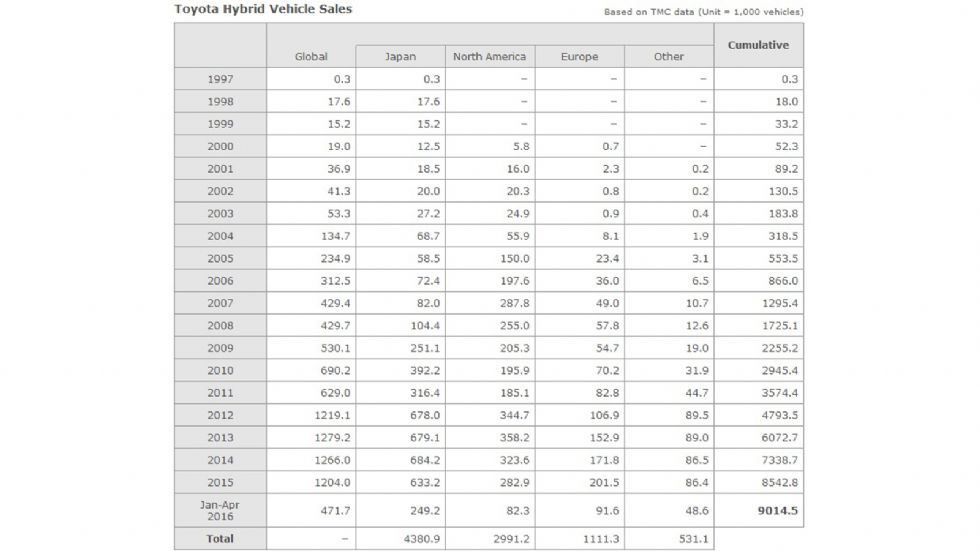The height and width of the screenshot is (551, 980).
Task: Select the 2000 row label
Action: tap(220, 146)
